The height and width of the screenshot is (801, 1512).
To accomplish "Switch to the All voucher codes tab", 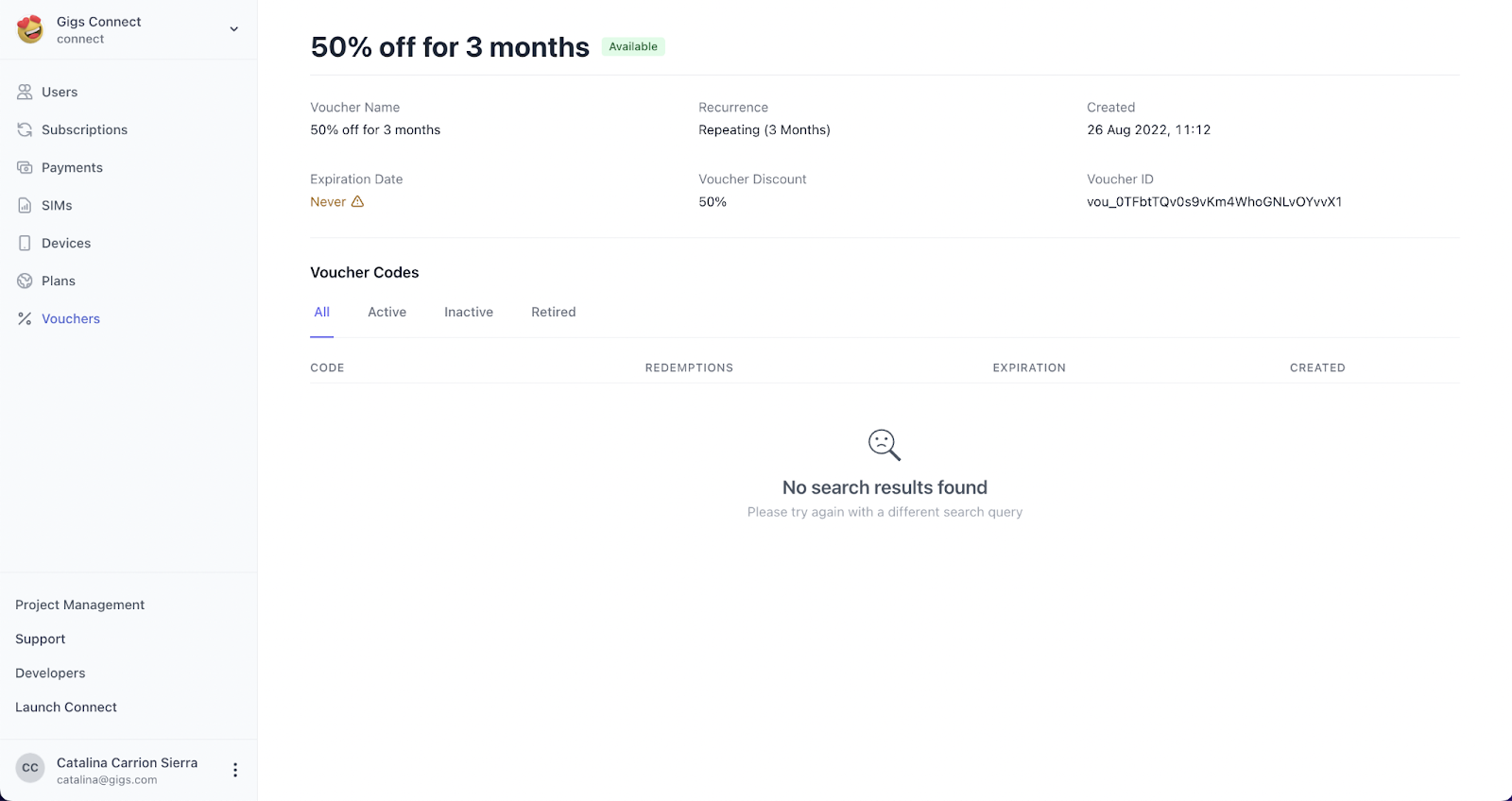I will (x=322, y=312).
